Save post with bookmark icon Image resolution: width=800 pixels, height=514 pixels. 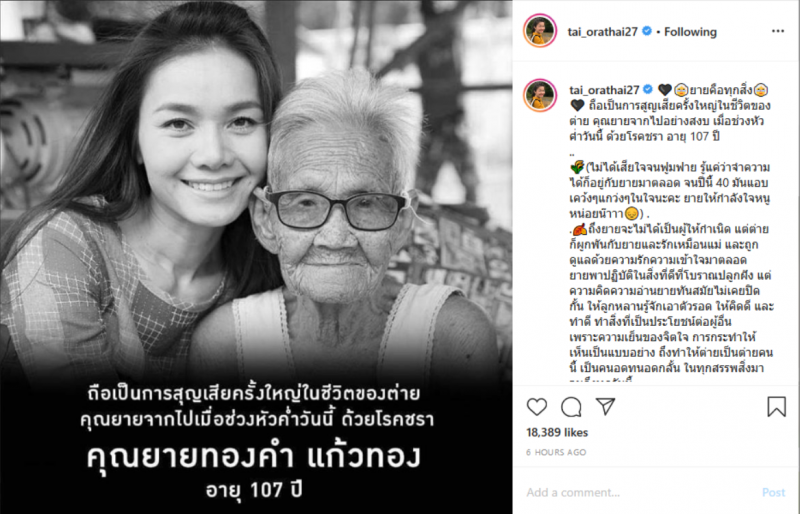777,406
